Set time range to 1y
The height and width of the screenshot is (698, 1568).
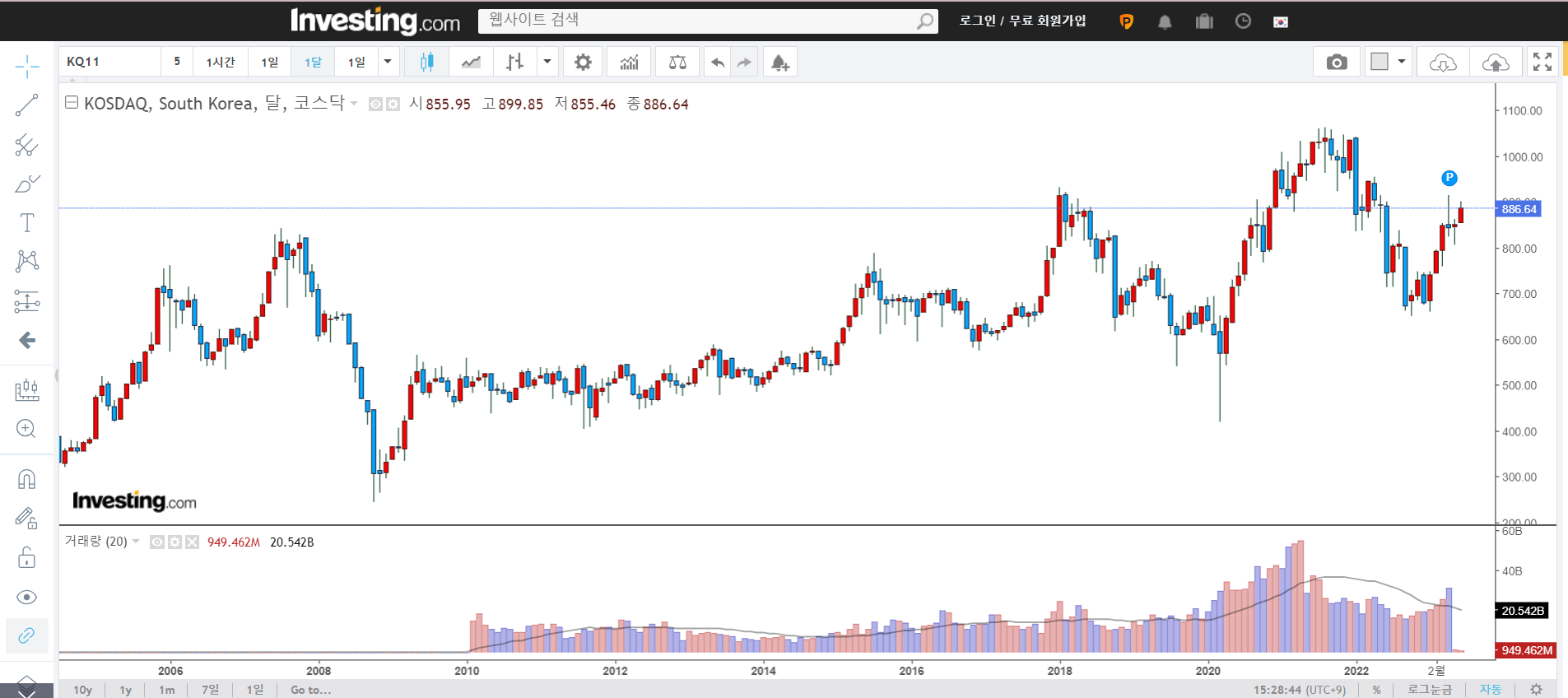click(125, 690)
